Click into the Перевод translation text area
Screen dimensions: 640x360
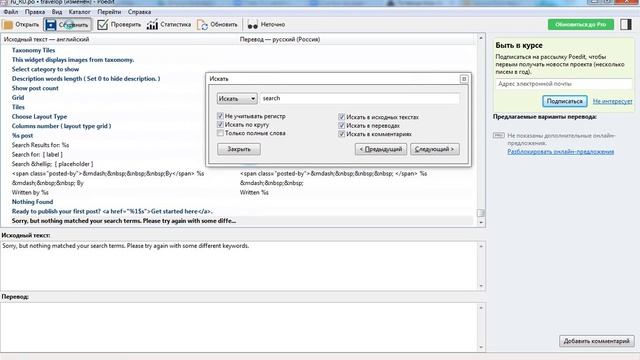coord(239,327)
